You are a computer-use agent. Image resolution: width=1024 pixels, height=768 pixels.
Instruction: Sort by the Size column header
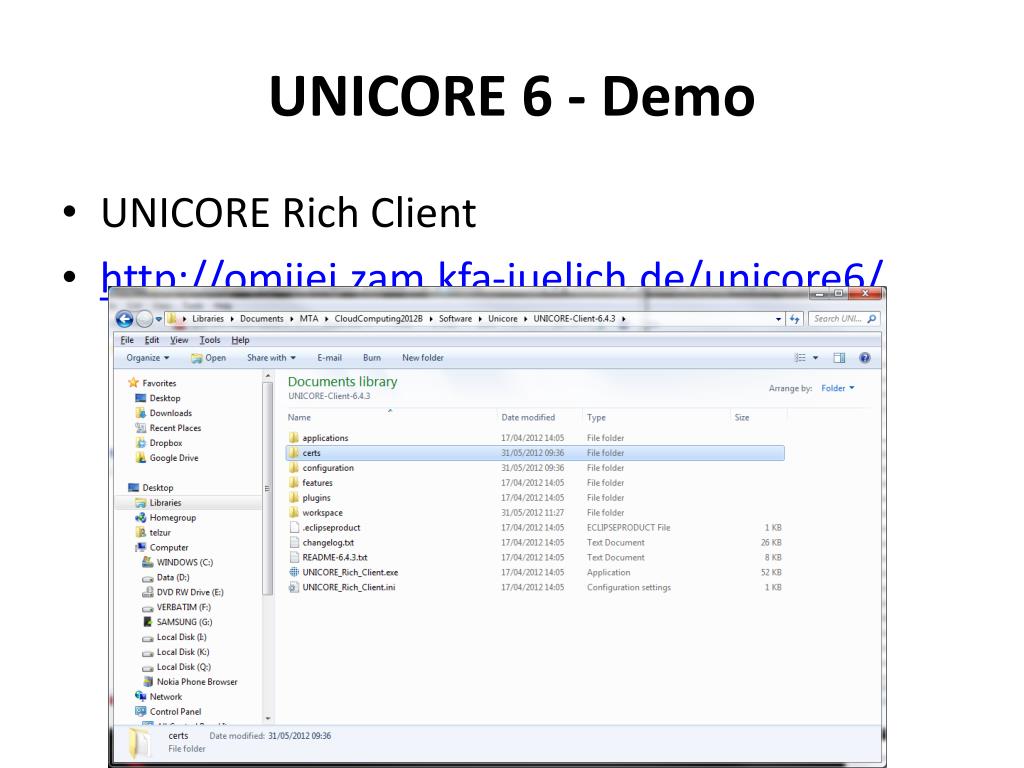pyautogui.click(x=742, y=417)
